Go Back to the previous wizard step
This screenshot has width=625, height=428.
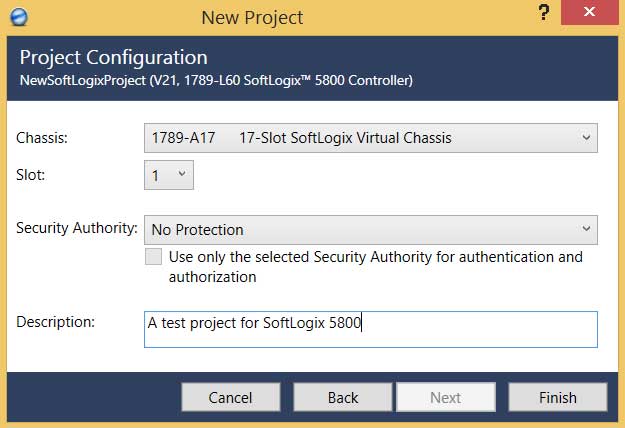click(343, 397)
